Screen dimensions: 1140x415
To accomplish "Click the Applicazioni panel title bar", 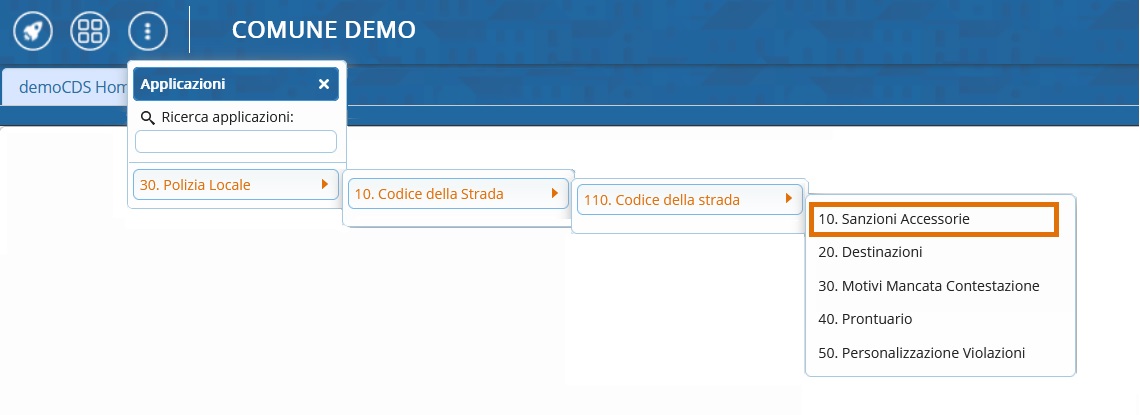I will (220, 84).
